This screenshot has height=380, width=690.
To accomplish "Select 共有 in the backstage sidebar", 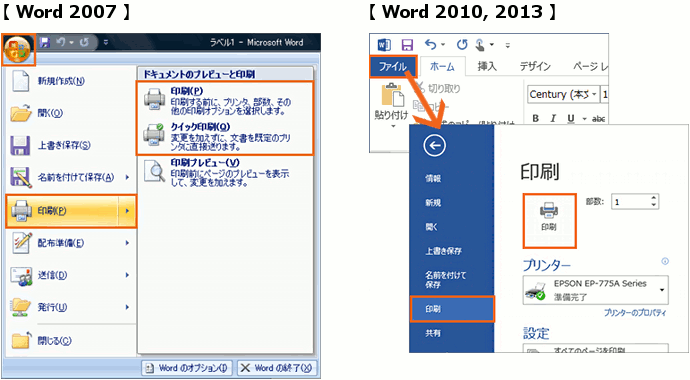I will click(451, 333).
